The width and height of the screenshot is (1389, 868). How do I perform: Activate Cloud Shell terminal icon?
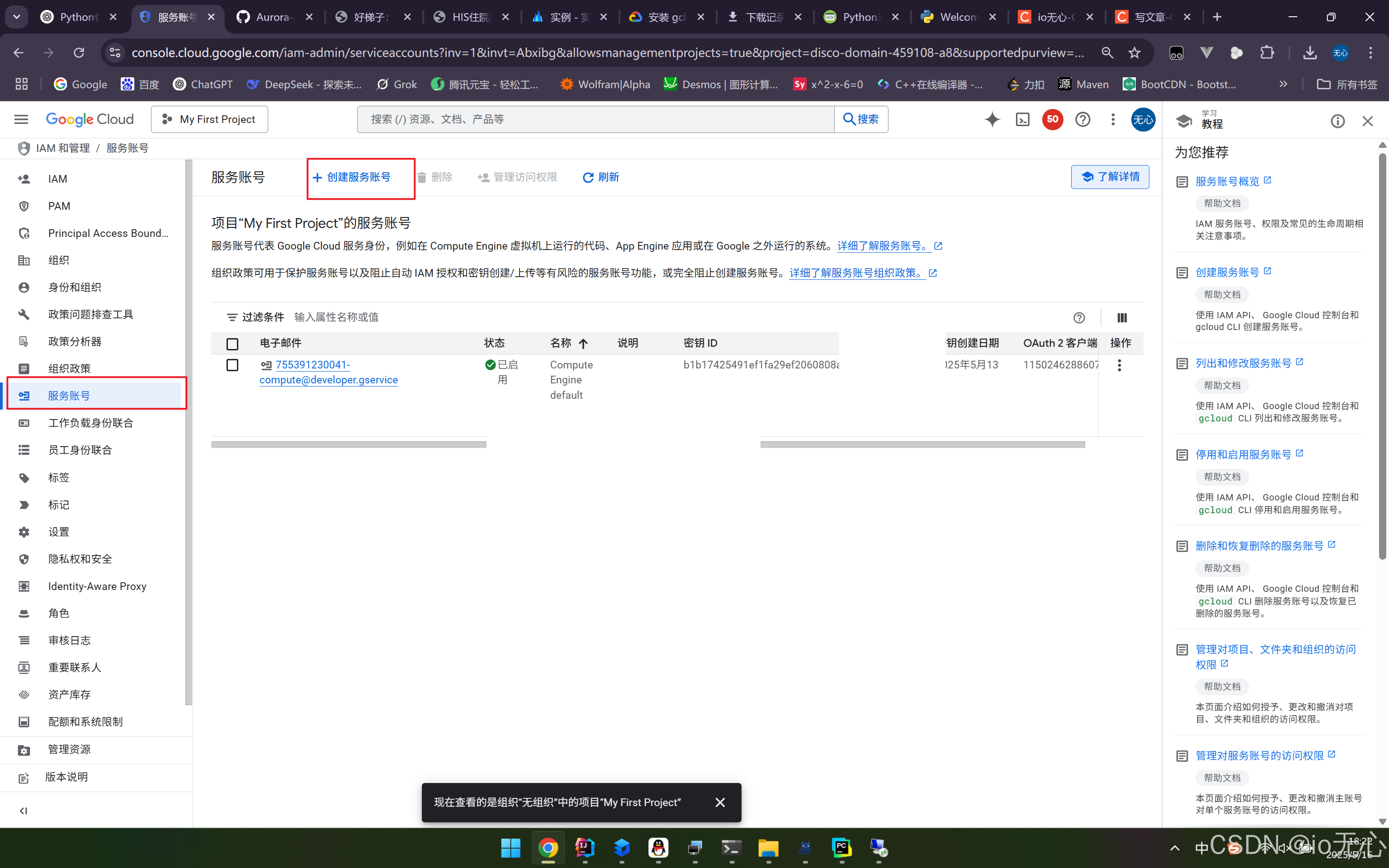click(1022, 119)
